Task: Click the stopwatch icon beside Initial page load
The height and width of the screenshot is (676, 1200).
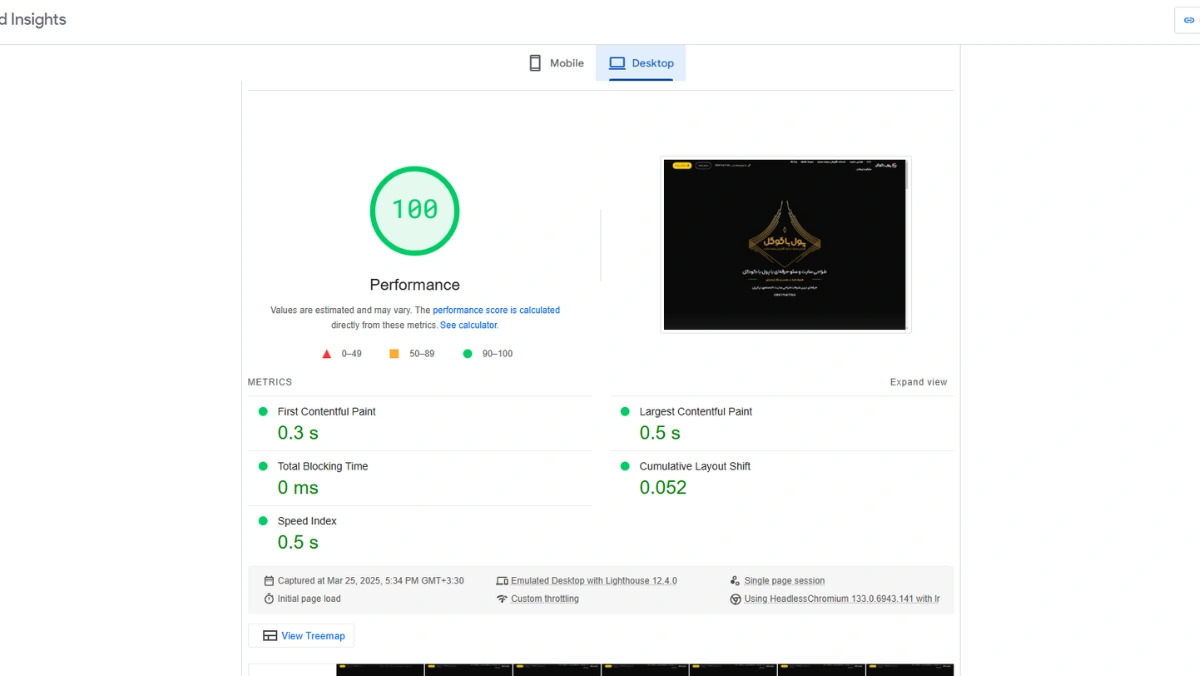Action: pyautogui.click(x=269, y=599)
